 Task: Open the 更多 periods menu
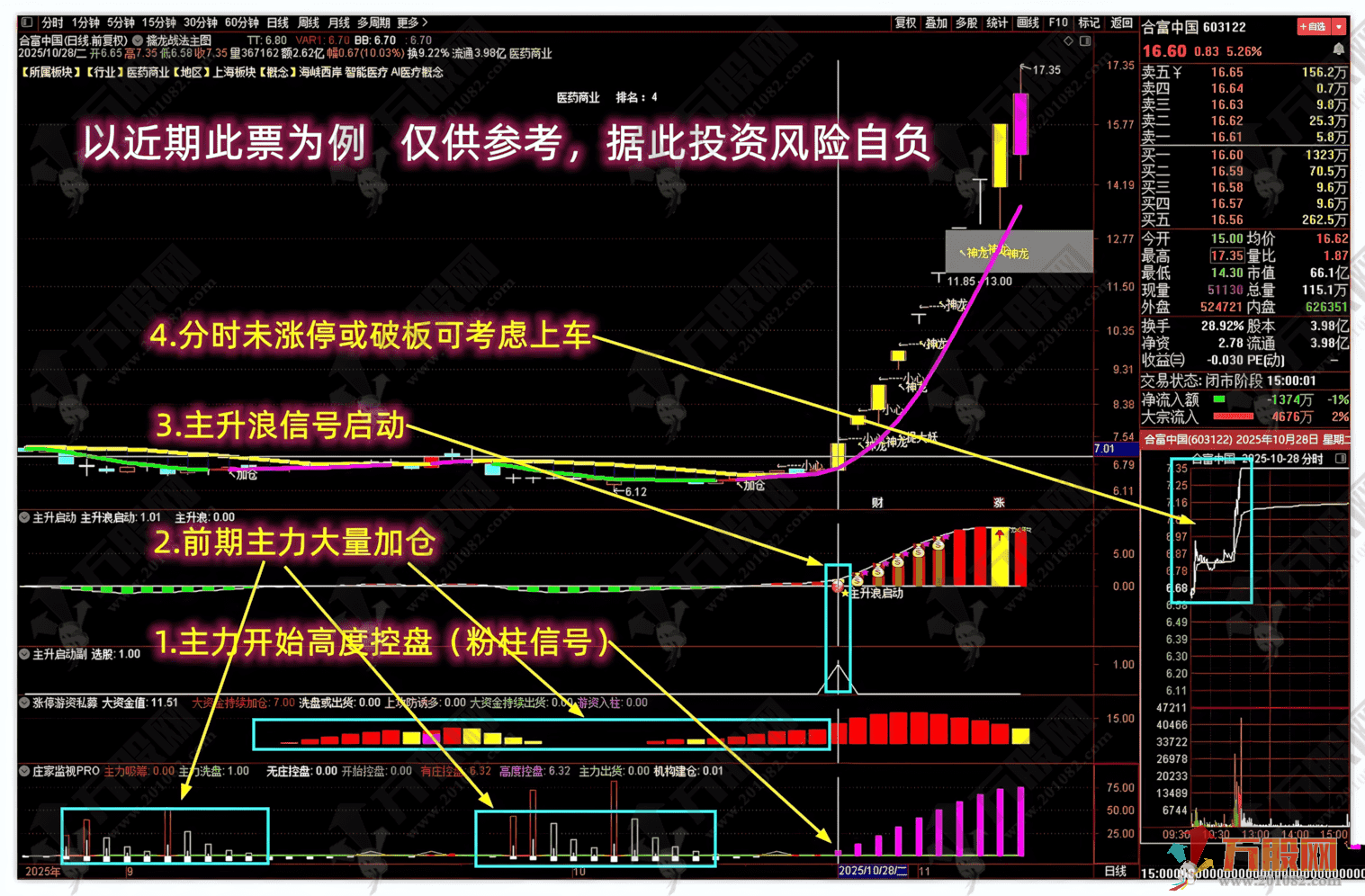tap(412, 22)
